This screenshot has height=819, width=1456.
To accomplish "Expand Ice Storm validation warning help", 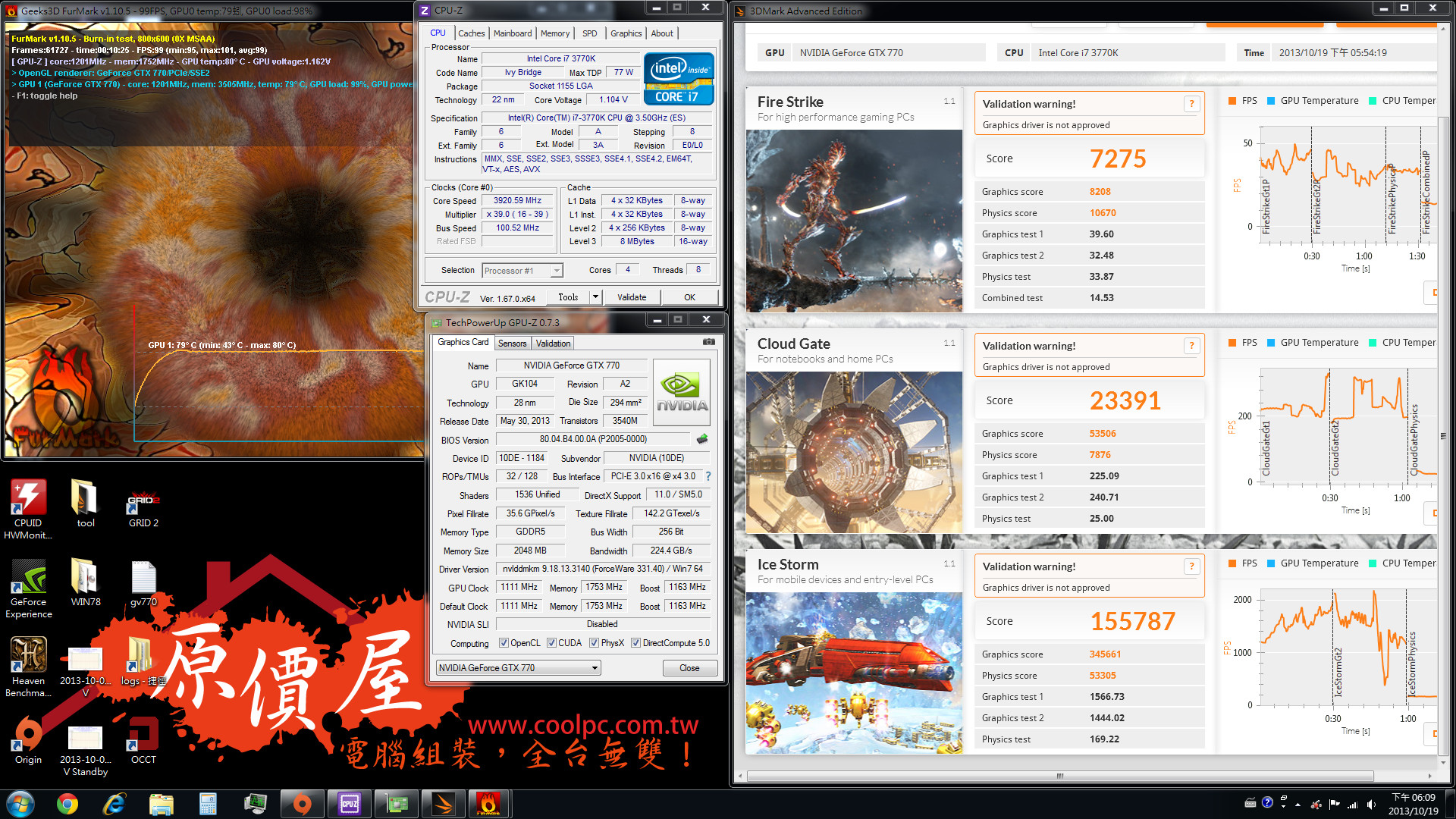I will tap(1191, 566).
